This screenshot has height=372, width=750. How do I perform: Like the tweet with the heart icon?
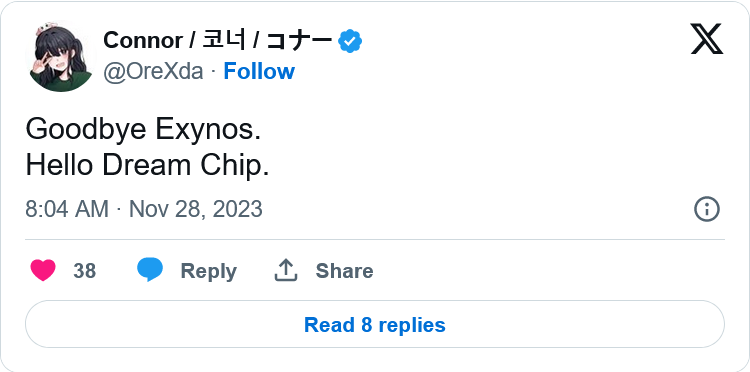[43, 270]
